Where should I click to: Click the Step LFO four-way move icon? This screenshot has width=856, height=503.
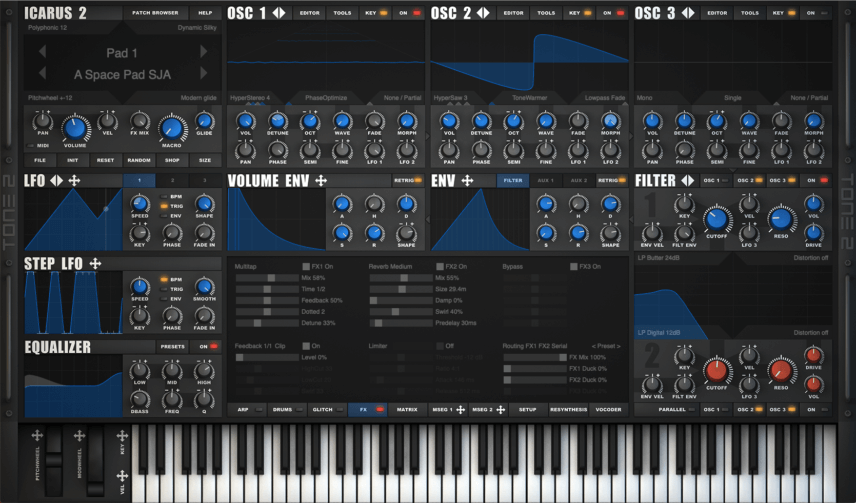(x=96, y=264)
